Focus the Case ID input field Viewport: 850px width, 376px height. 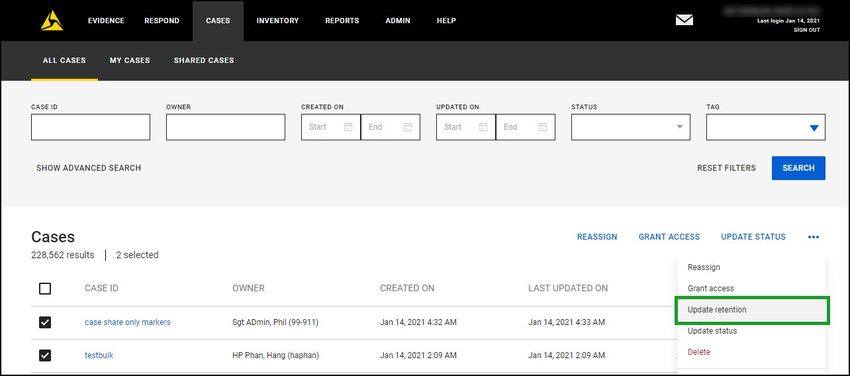(x=91, y=127)
